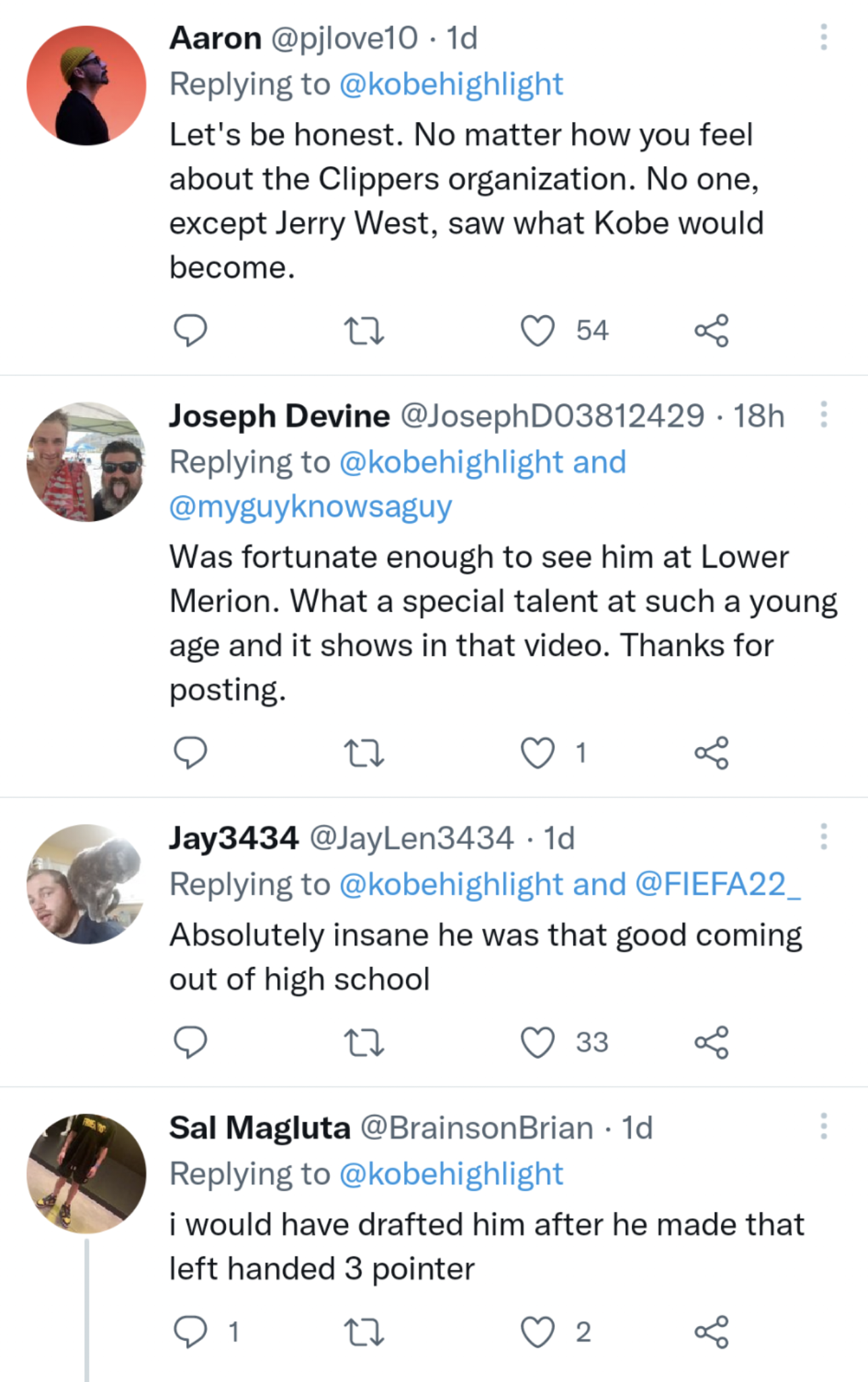Like Aaron's tweet with 54 likes
868x1382 pixels.
pos(538,331)
